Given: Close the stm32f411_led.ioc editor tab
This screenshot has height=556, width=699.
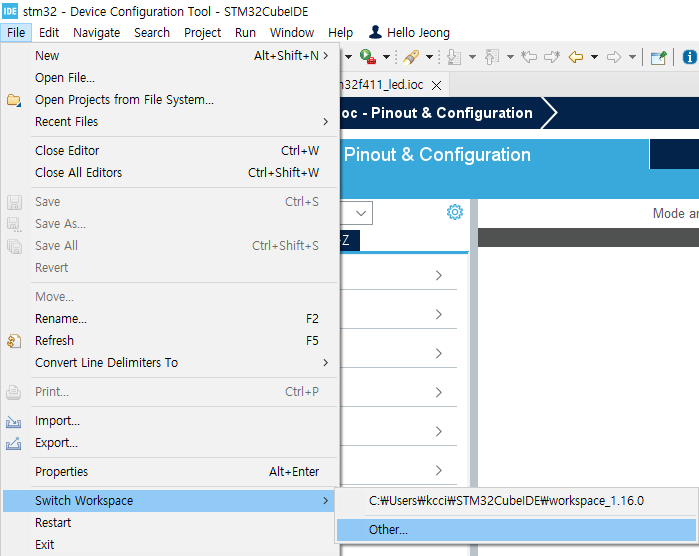Looking at the screenshot, I should click(436, 85).
